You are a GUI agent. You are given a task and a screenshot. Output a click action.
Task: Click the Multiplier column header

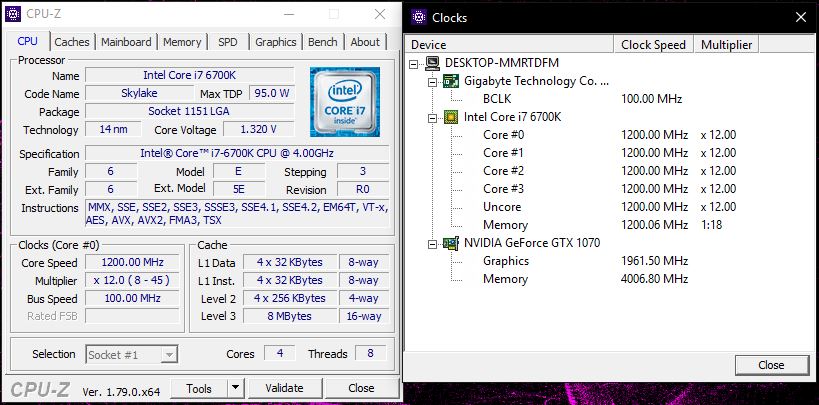point(727,44)
